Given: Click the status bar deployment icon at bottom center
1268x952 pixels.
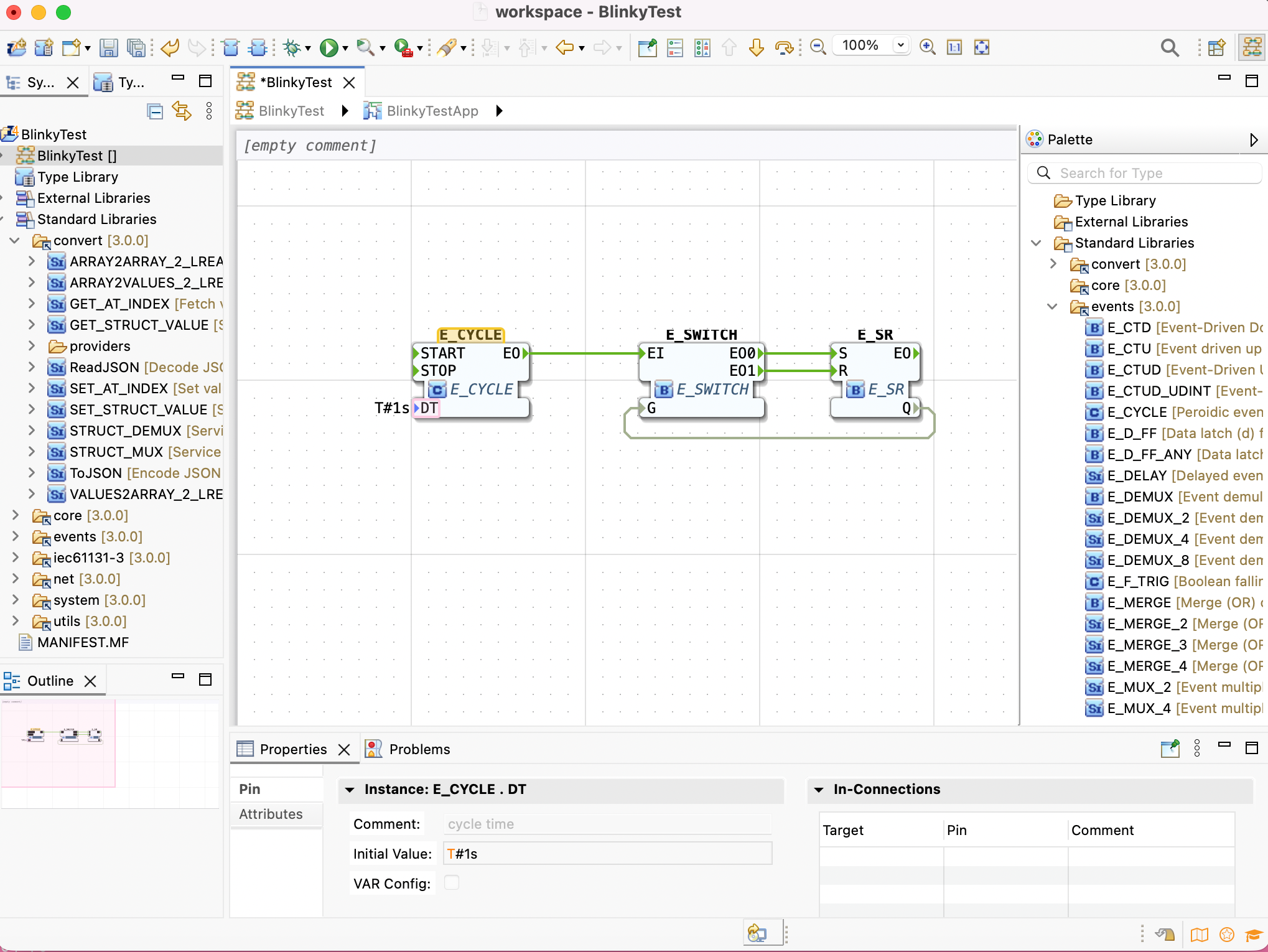Looking at the screenshot, I should (757, 933).
